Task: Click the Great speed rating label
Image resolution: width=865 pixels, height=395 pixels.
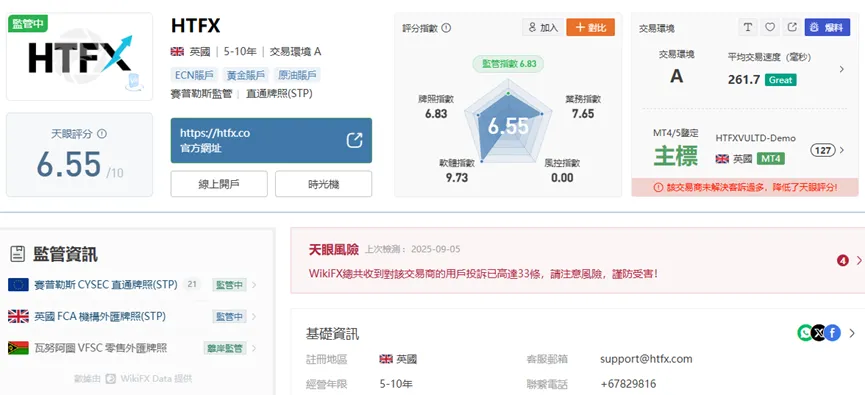Action: (x=781, y=80)
